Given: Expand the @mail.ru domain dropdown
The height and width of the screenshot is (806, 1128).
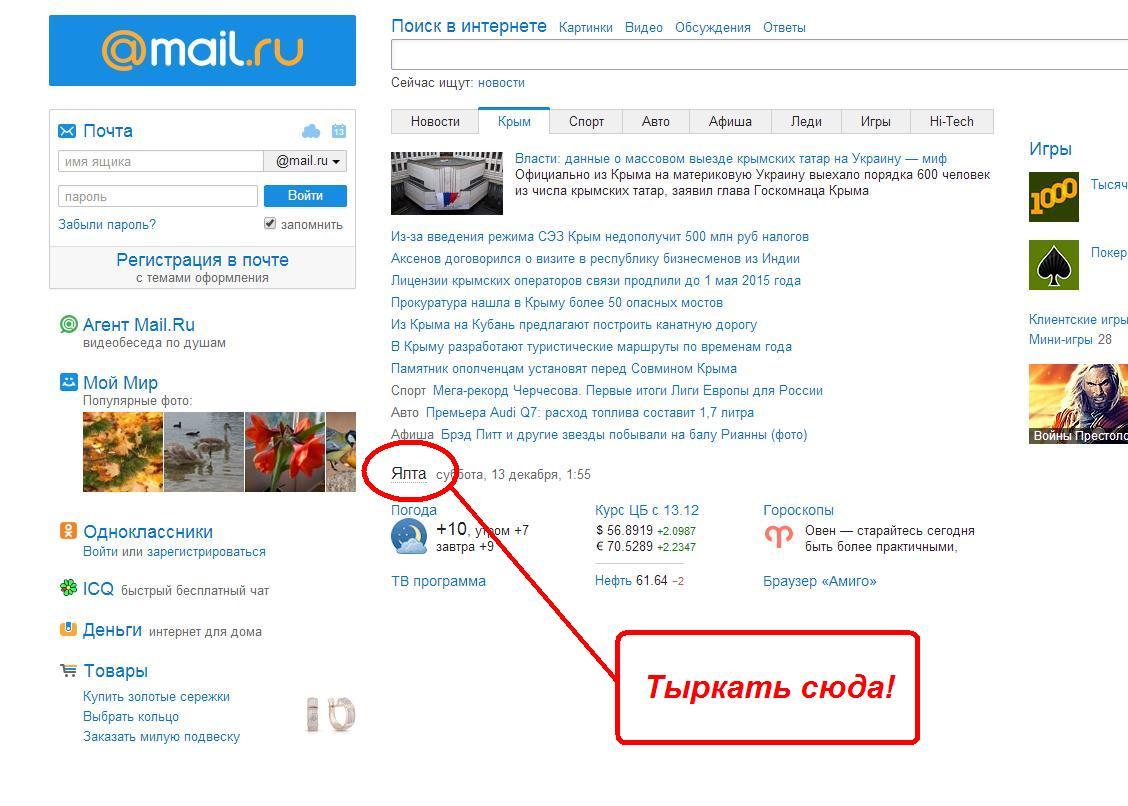Looking at the screenshot, I should pyautogui.click(x=305, y=161).
